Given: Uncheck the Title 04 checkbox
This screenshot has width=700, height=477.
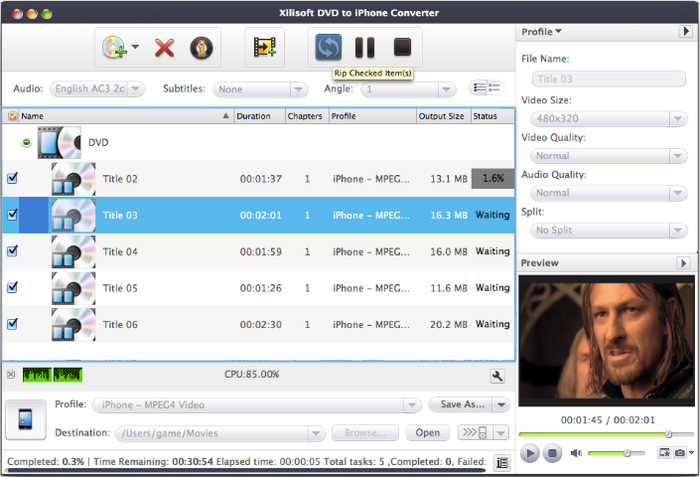Looking at the screenshot, I should click(x=12, y=251).
